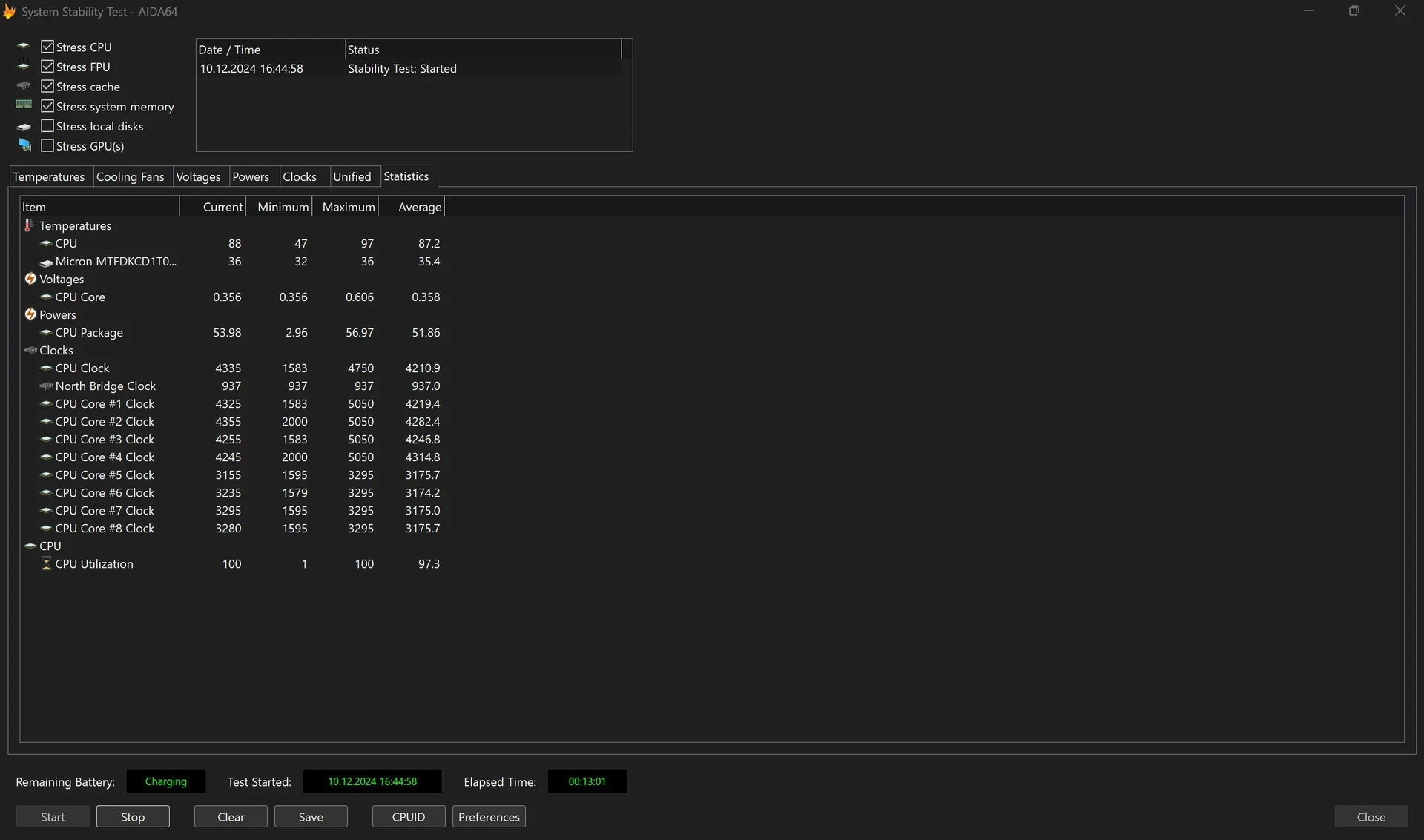Enable Stress GPU(s) checkbox
1424x840 pixels.
47,145
